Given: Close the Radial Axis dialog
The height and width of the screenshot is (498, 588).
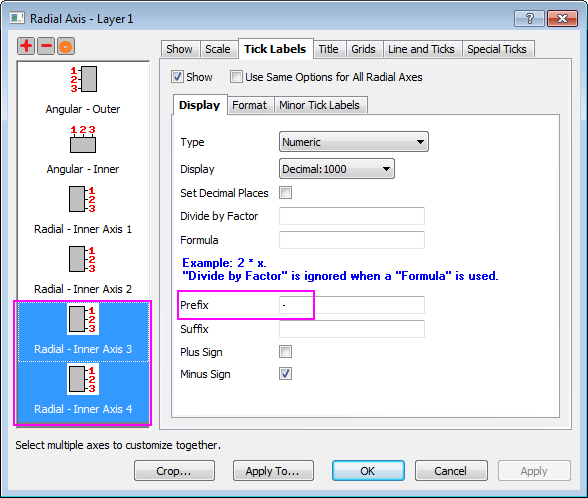Looking at the screenshot, I should coord(562,18).
